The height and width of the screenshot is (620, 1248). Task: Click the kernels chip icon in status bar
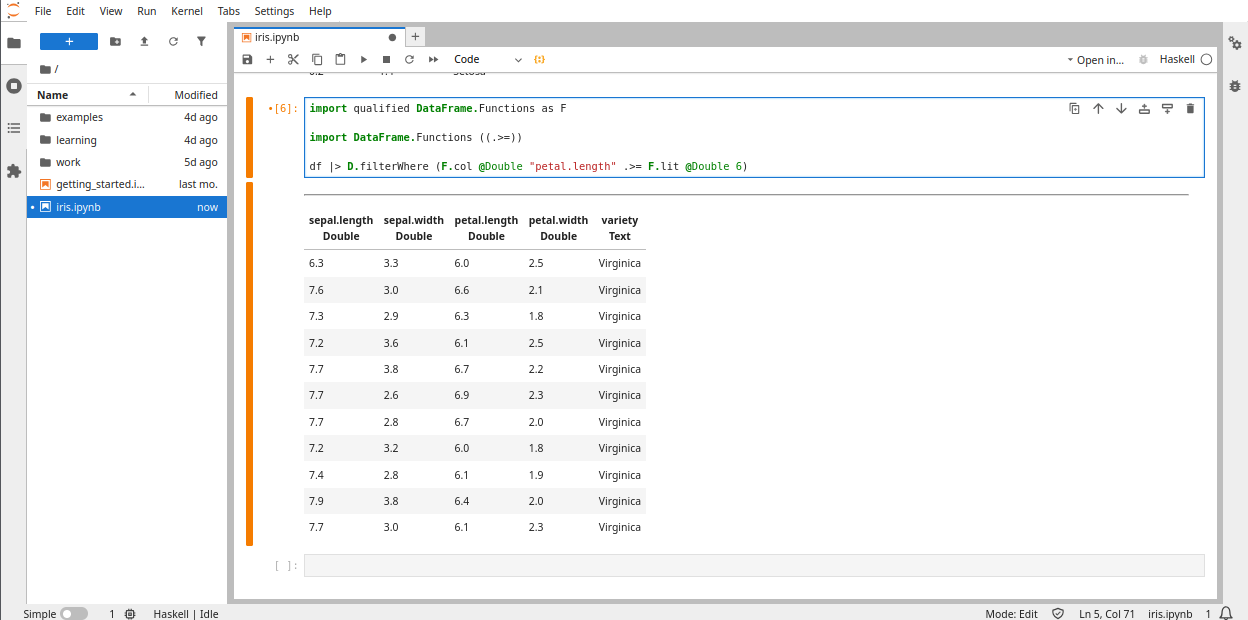tap(130, 613)
